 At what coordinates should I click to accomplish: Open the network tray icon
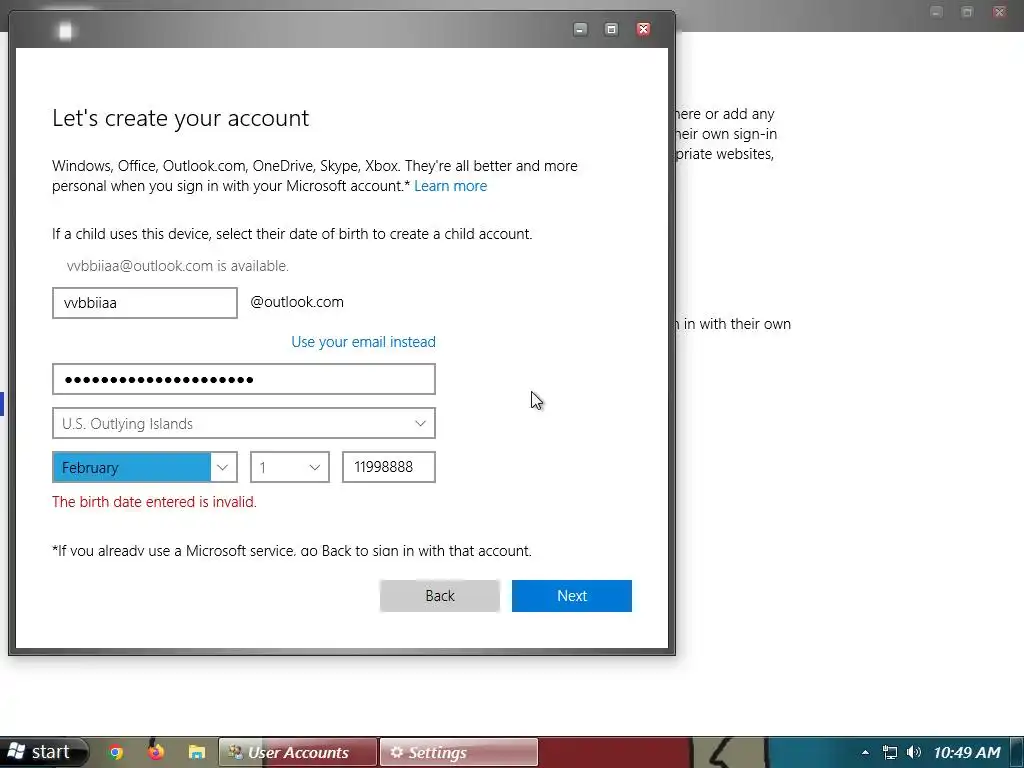pos(889,753)
